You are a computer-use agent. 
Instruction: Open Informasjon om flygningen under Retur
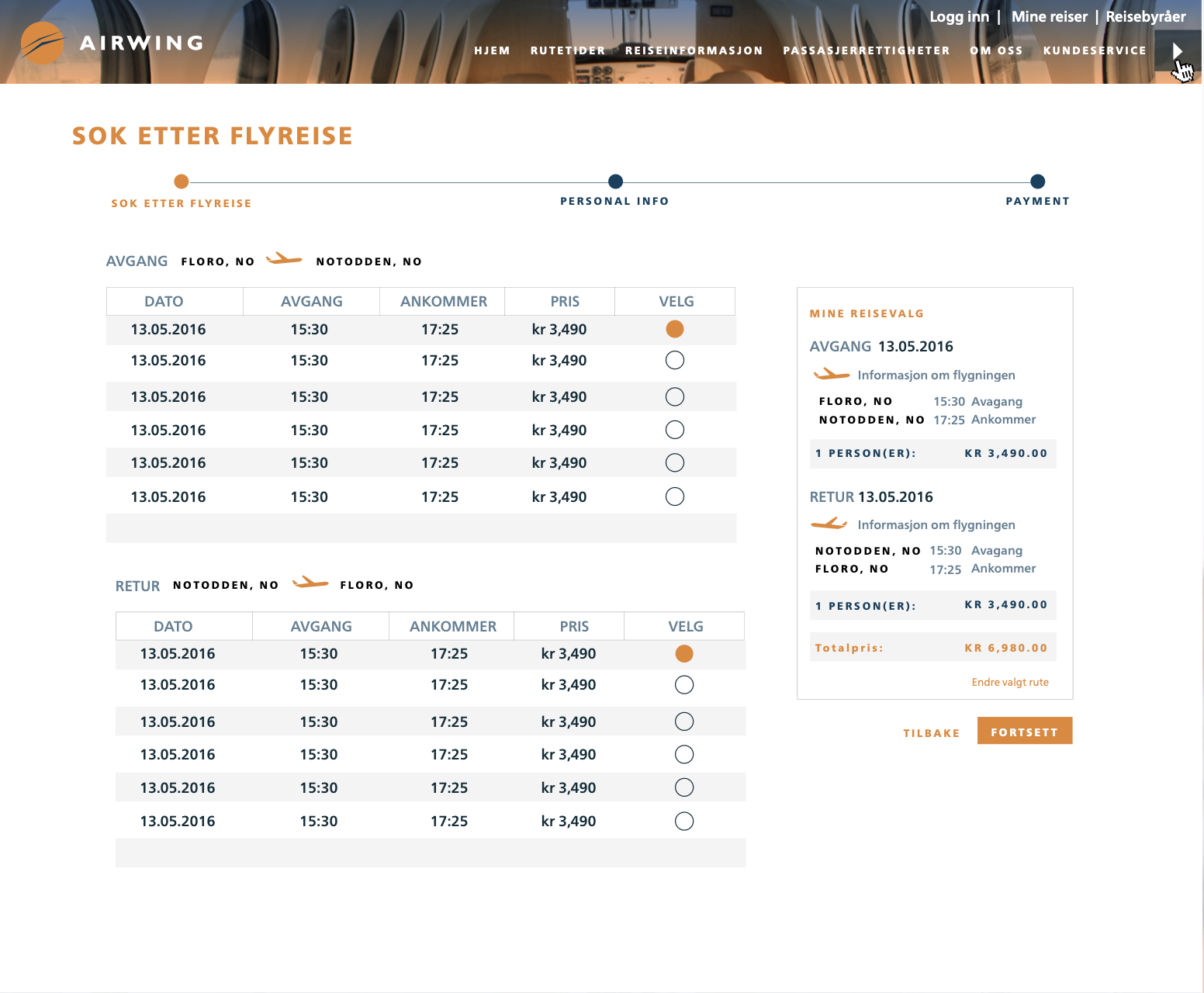click(x=936, y=524)
